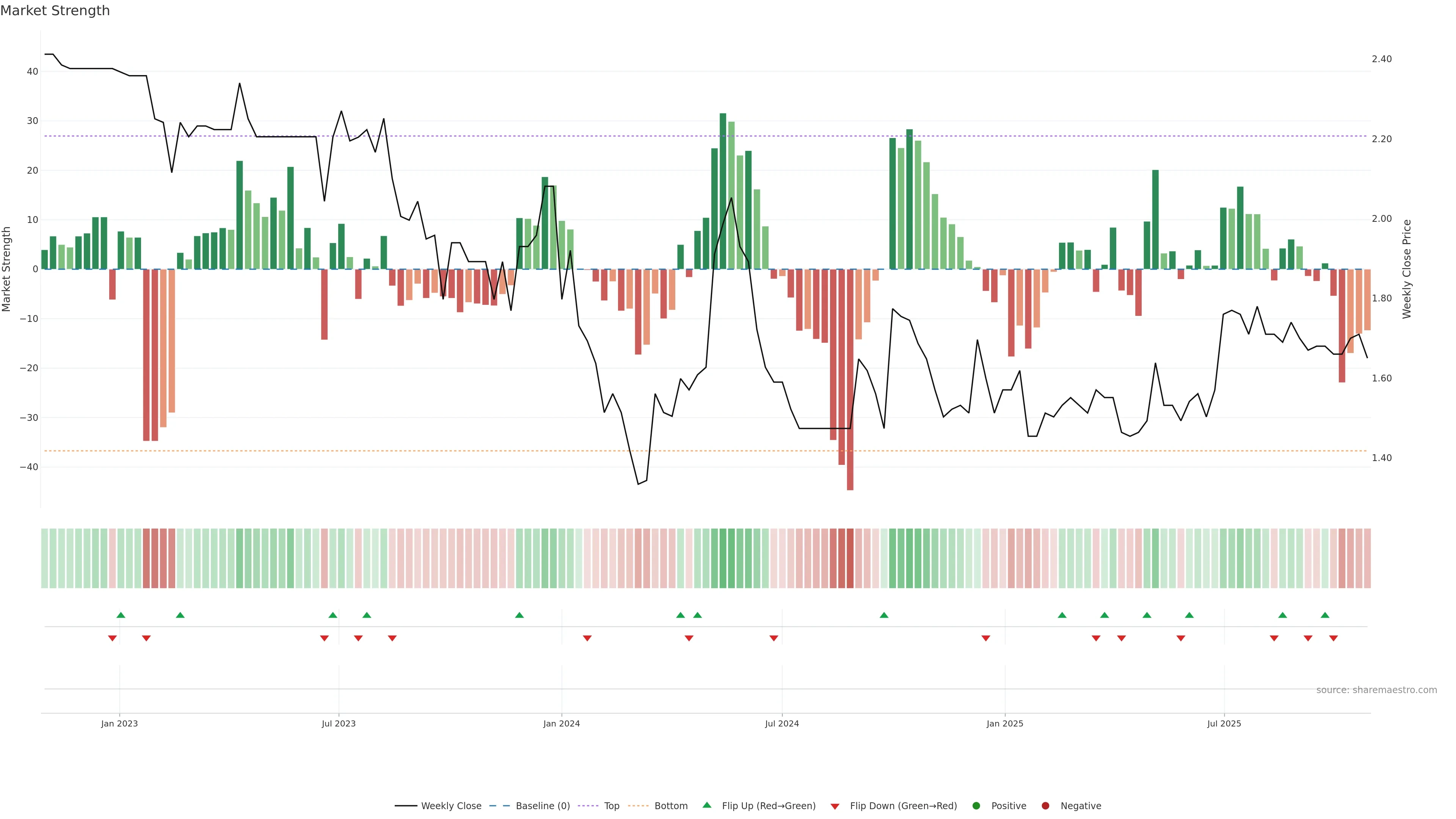Click the flip-up triangle marker nearest Jan 2023
The width and height of the screenshot is (1456, 819).
(x=121, y=615)
